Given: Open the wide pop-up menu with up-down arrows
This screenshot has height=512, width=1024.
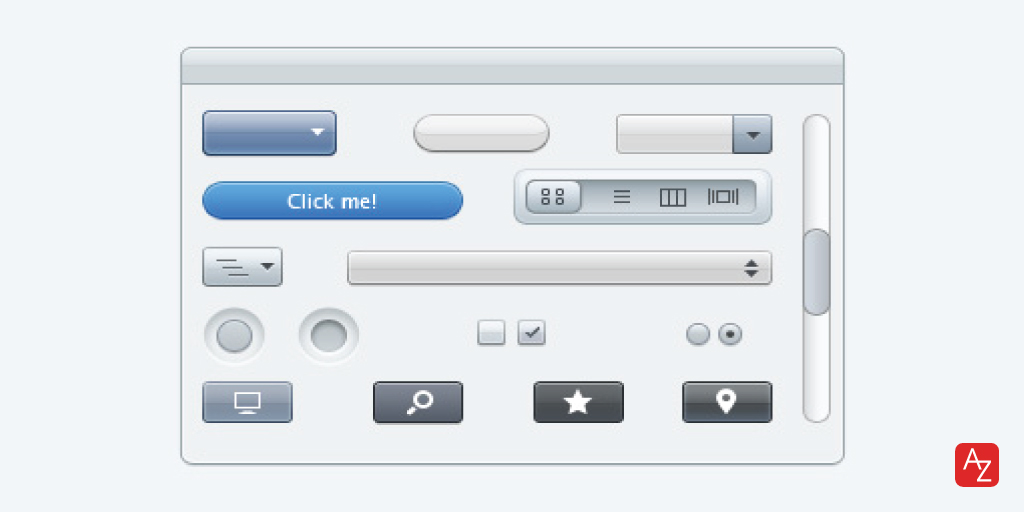Looking at the screenshot, I should tap(560, 268).
